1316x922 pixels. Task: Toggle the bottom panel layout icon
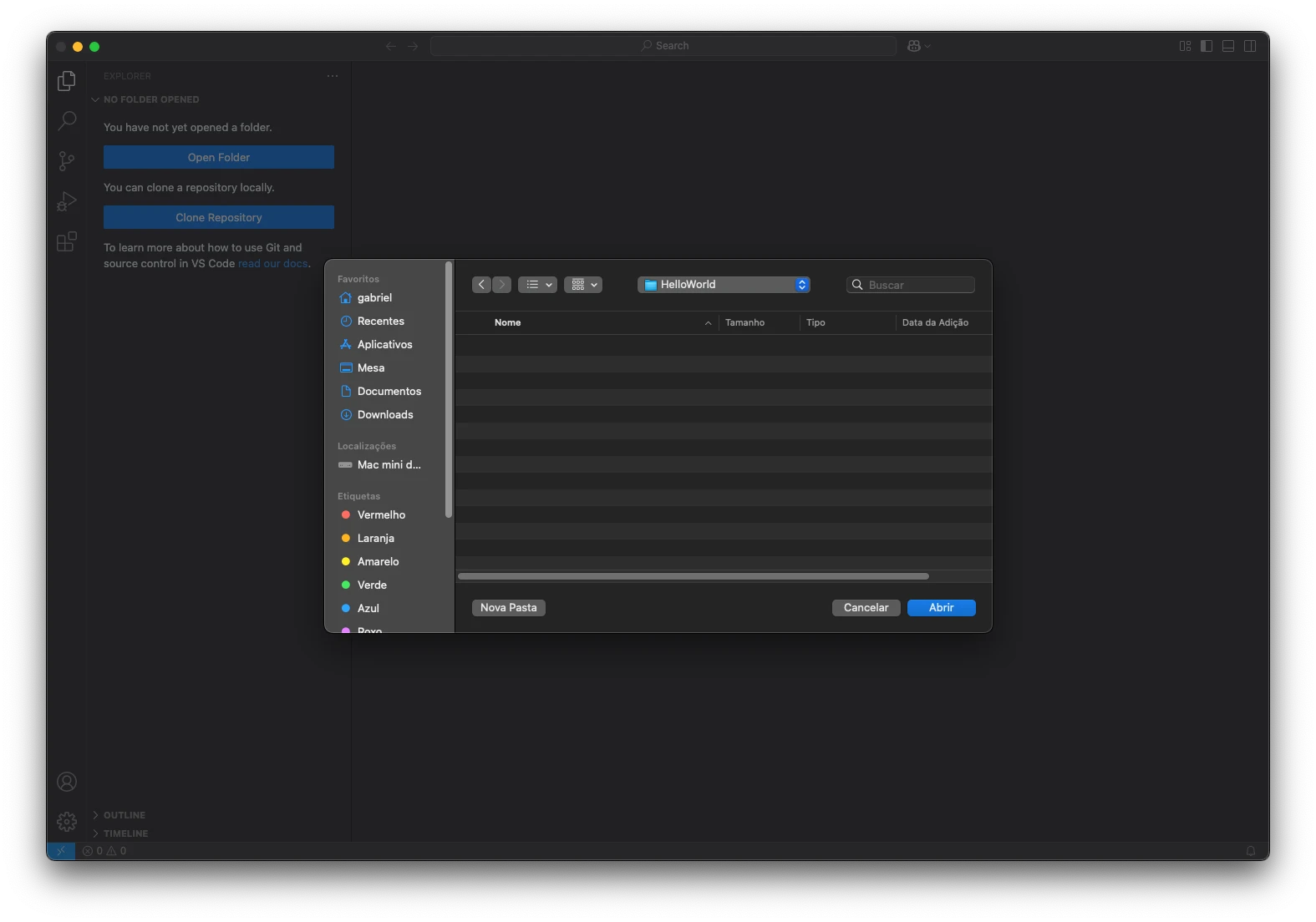pos(1228,46)
